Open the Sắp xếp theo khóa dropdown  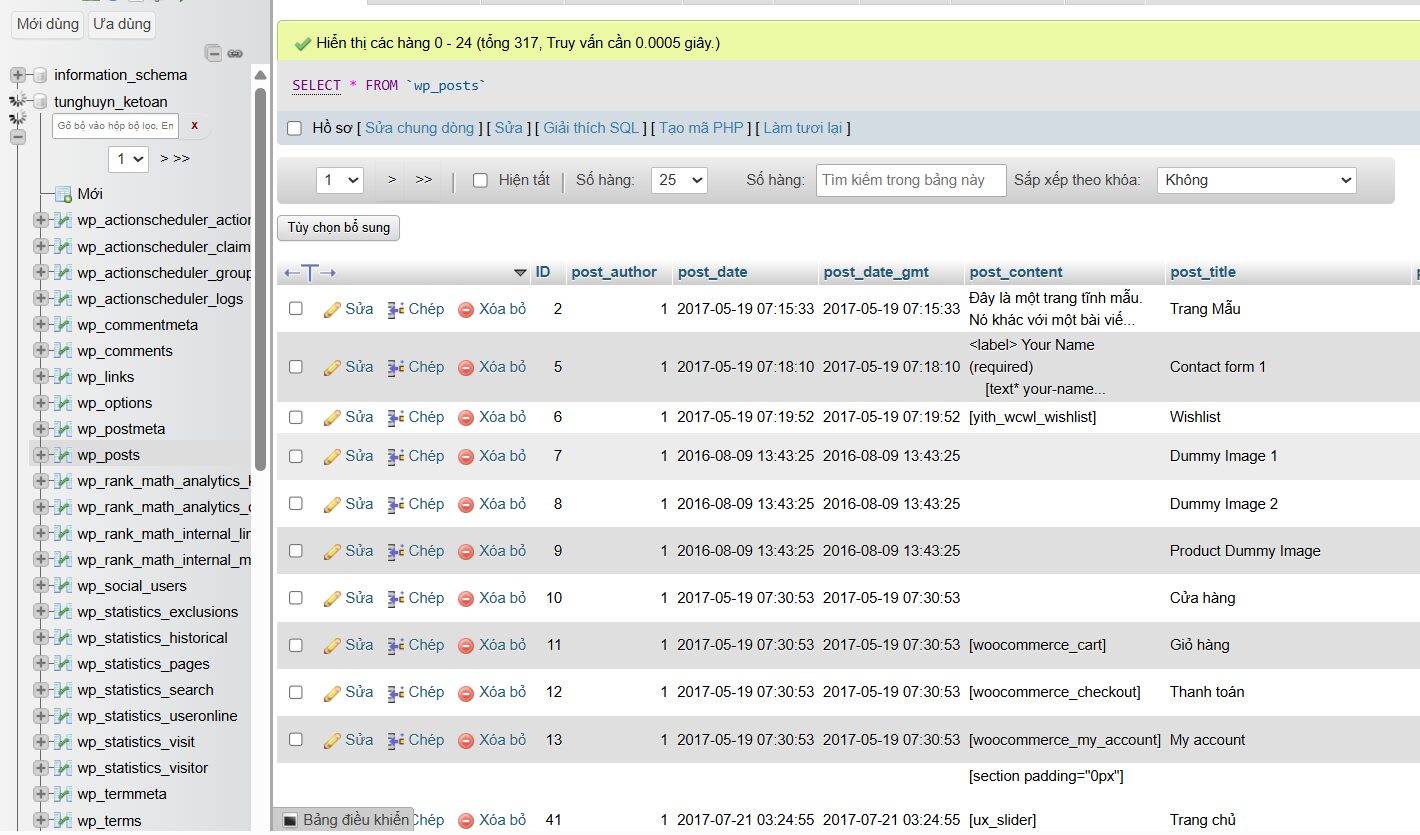tap(1256, 181)
